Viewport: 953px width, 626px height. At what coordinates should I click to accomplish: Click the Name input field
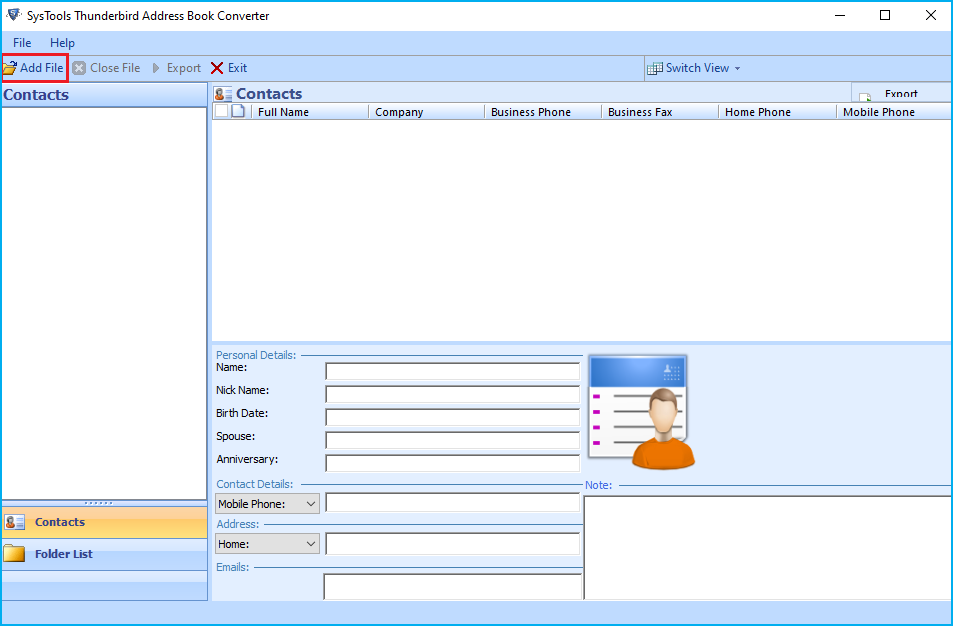[x=453, y=371]
